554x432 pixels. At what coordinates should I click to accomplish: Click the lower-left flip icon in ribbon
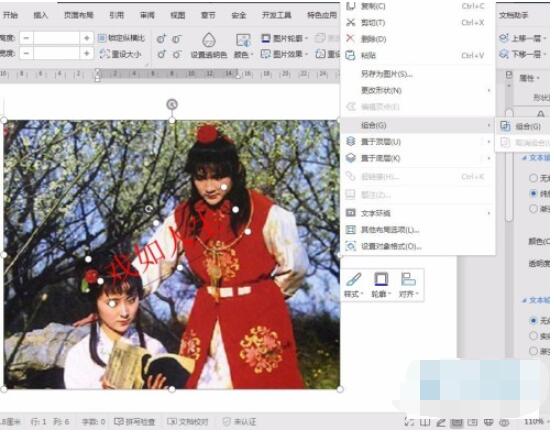(x=161, y=54)
